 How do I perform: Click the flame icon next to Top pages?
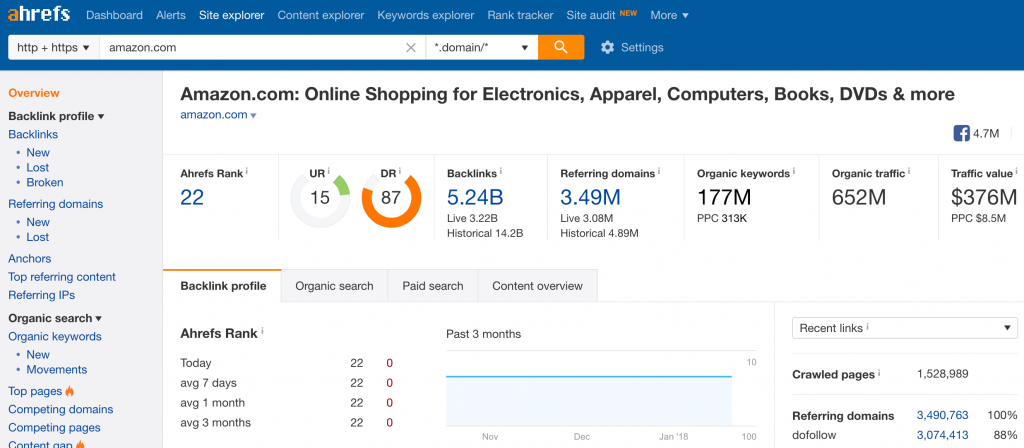pos(70,391)
